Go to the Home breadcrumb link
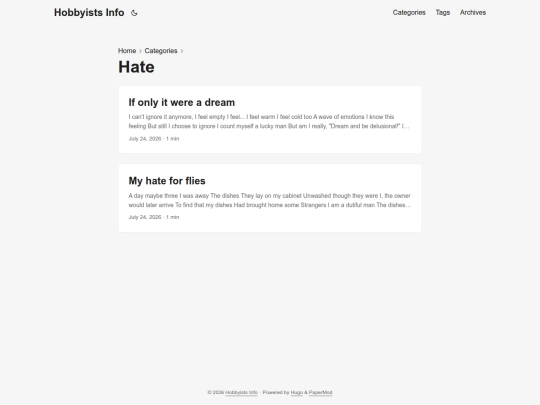The width and height of the screenshot is (540, 405). tap(127, 51)
